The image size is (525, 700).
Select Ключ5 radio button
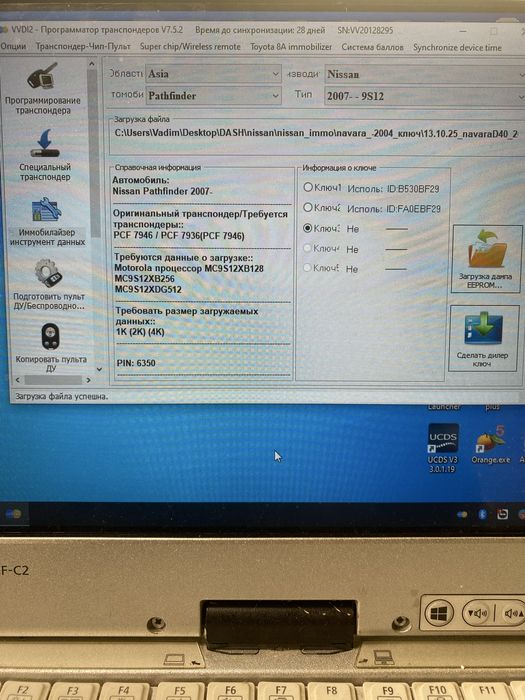coord(307,268)
